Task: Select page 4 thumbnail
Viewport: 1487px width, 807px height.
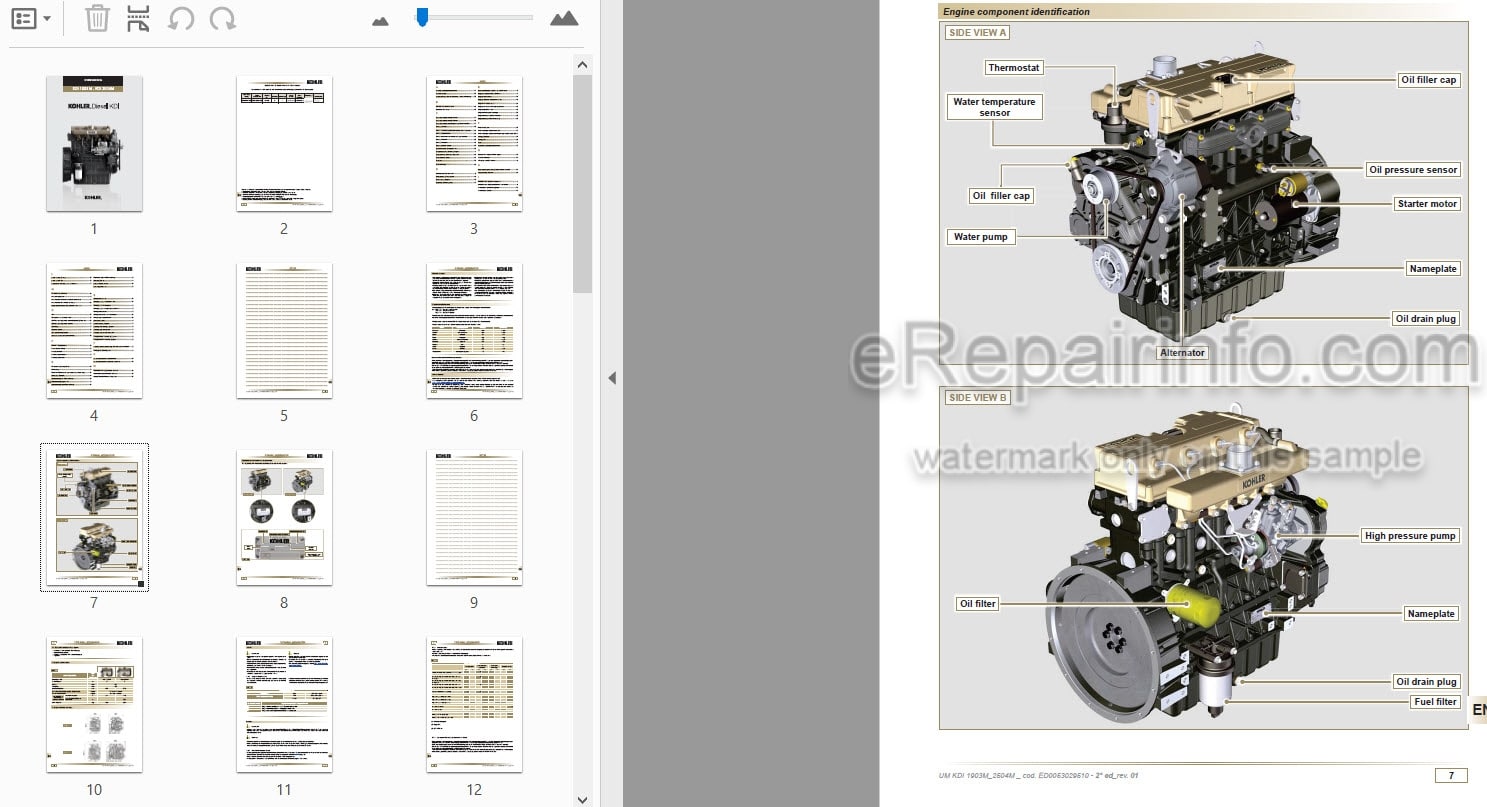Action: pyautogui.click(x=94, y=331)
